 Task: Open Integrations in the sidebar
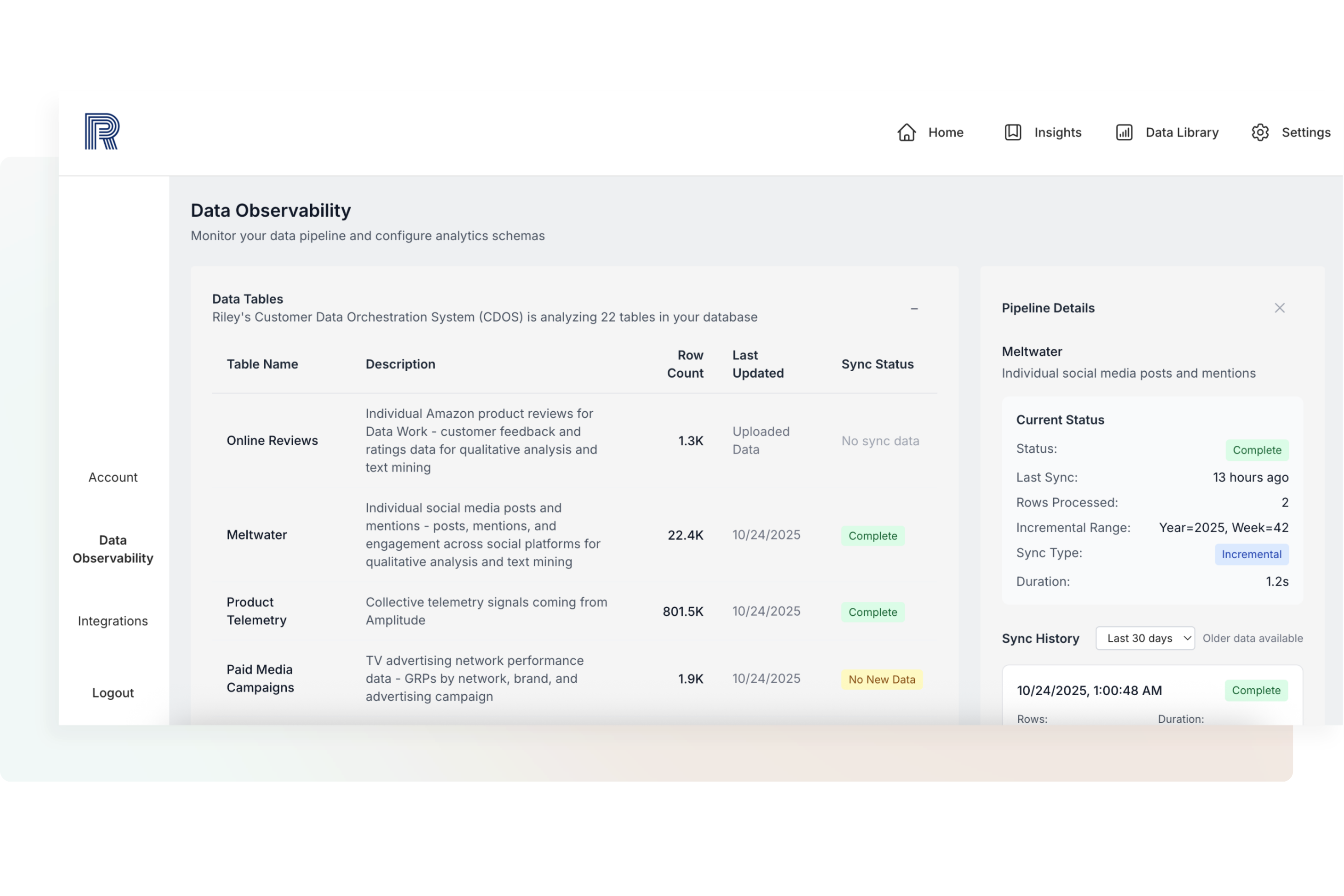click(113, 621)
